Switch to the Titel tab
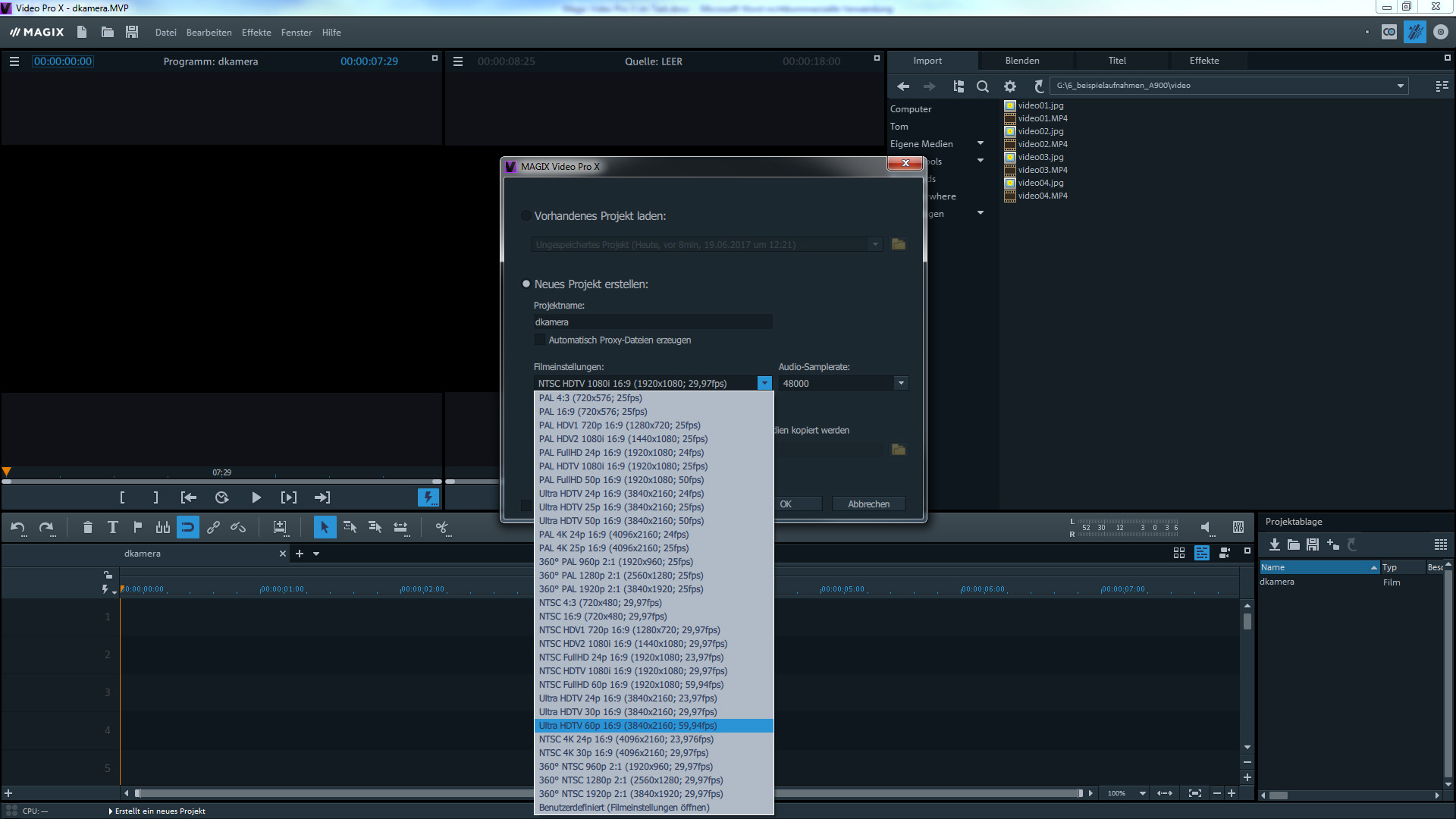This screenshot has height=819, width=1456. pos(1117,61)
